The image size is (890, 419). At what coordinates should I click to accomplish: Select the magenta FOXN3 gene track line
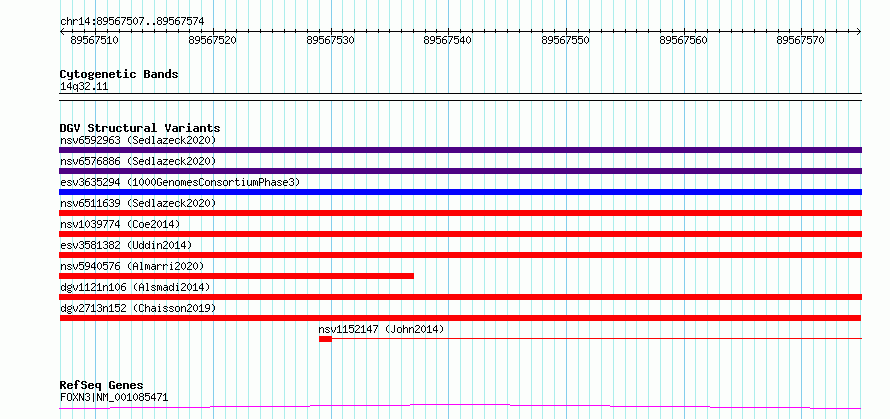460,406
